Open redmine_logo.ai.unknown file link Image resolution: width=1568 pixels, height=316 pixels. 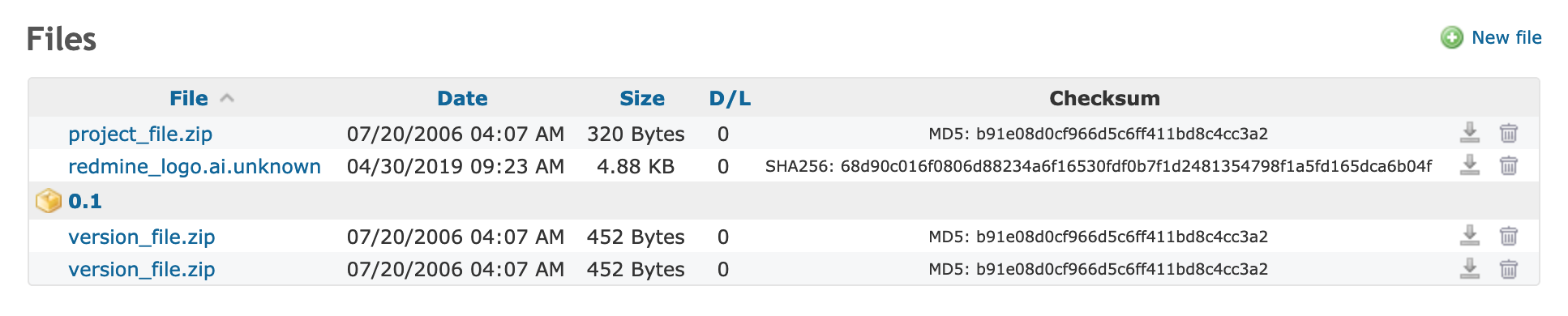pyautogui.click(x=195, y=166)
